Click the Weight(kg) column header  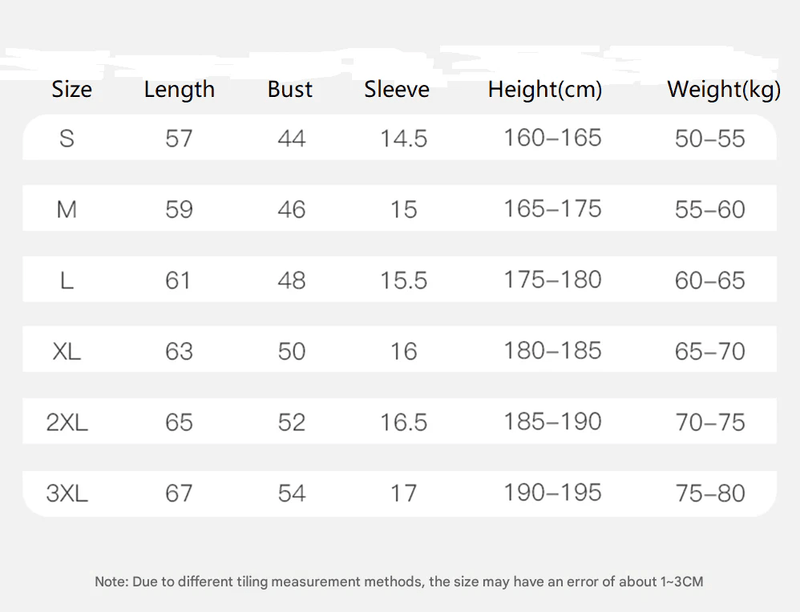pos(724,90)
